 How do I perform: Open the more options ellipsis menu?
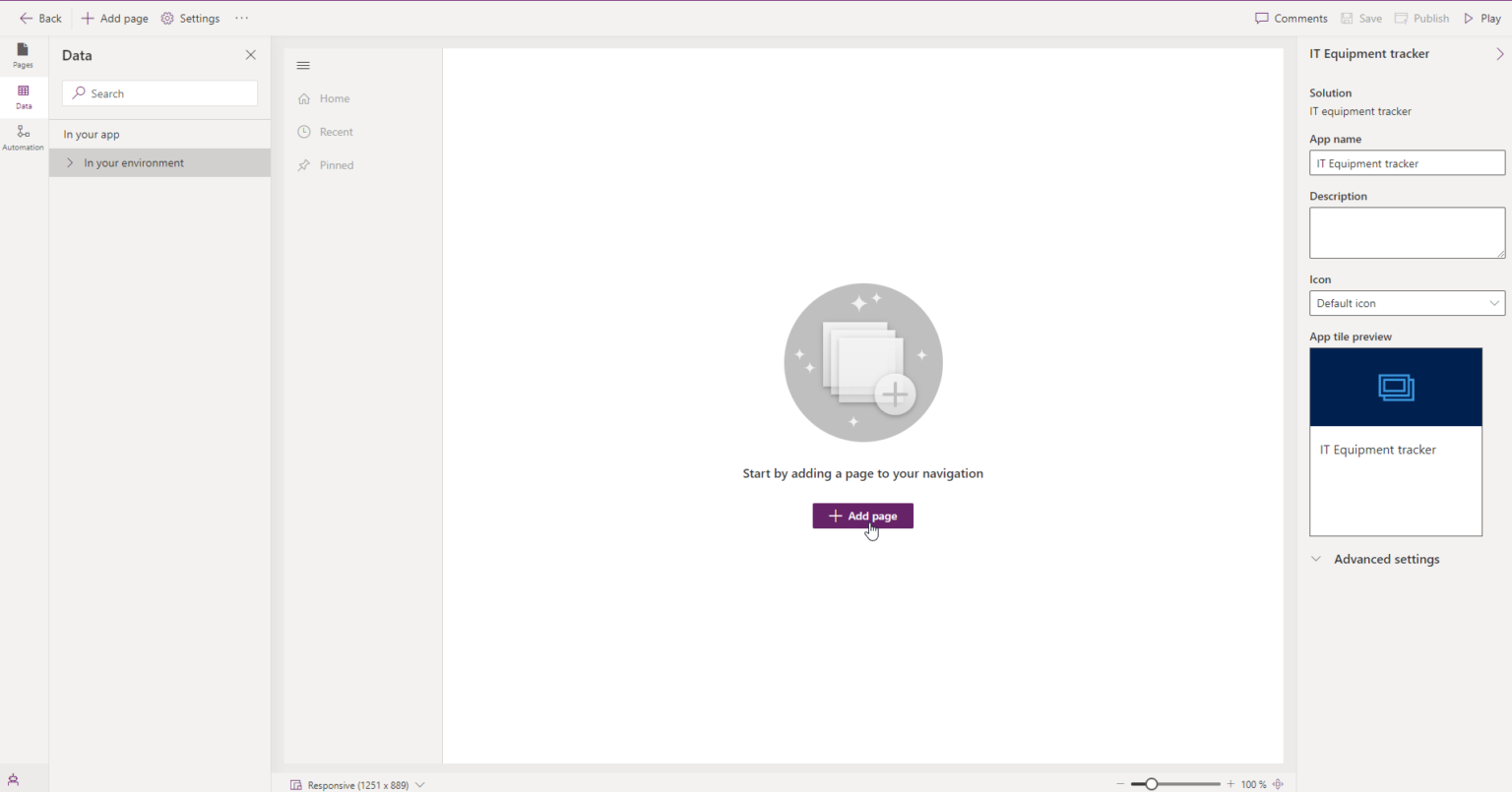[241, 19]
